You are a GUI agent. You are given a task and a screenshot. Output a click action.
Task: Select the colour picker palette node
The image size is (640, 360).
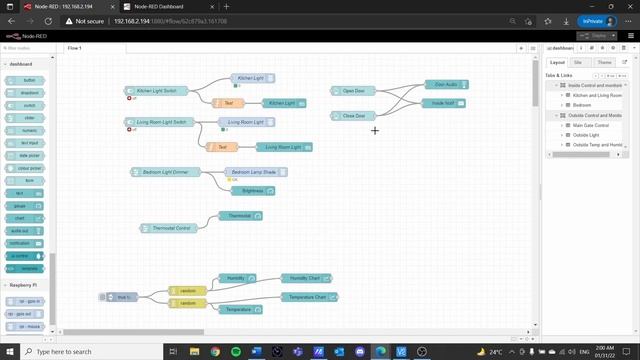[x=25, y=168]
